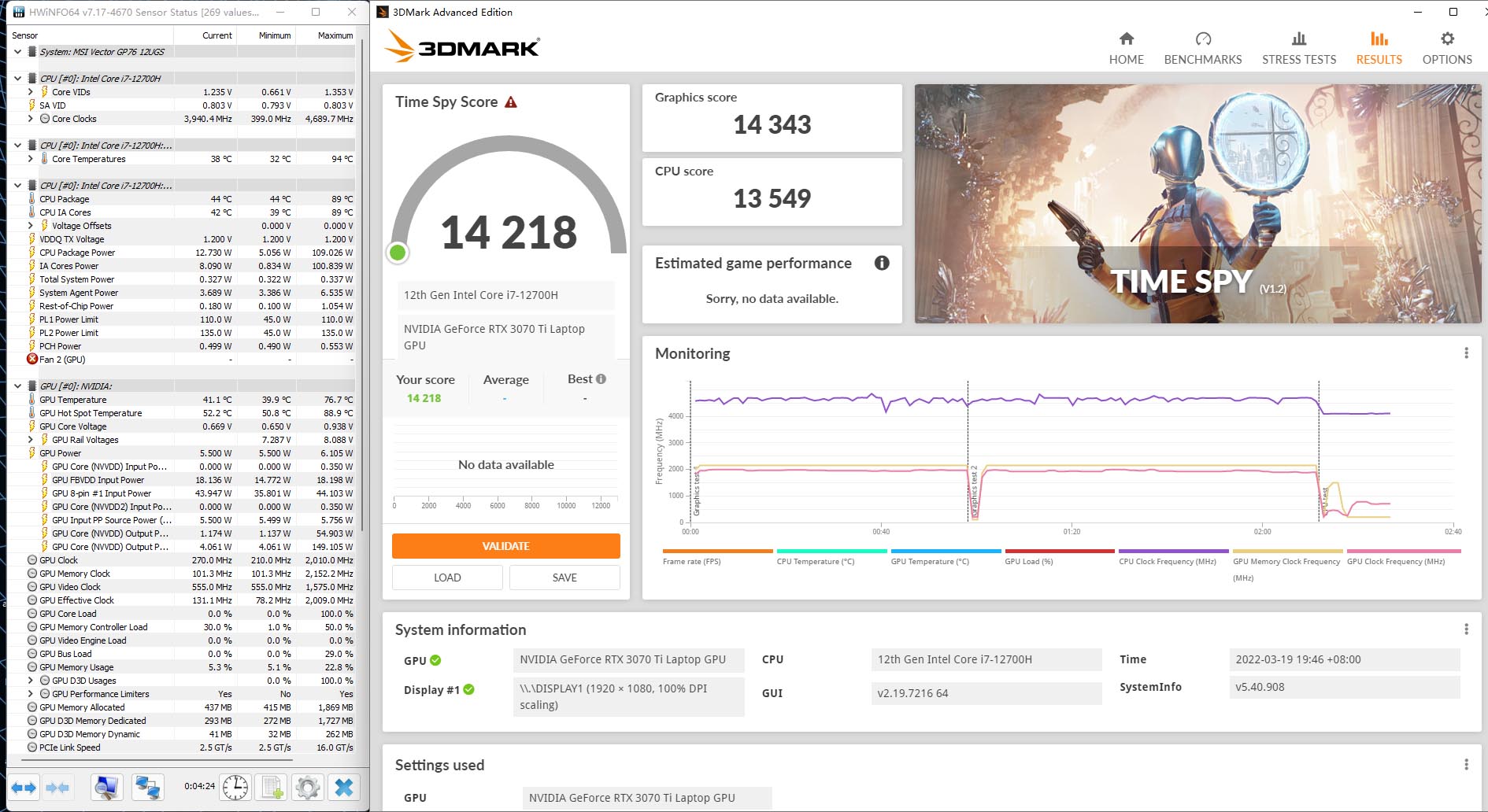Click the HWiNFO horizontal scrollbar
This screenshot has height=812, width=1488.
(157, 760)
